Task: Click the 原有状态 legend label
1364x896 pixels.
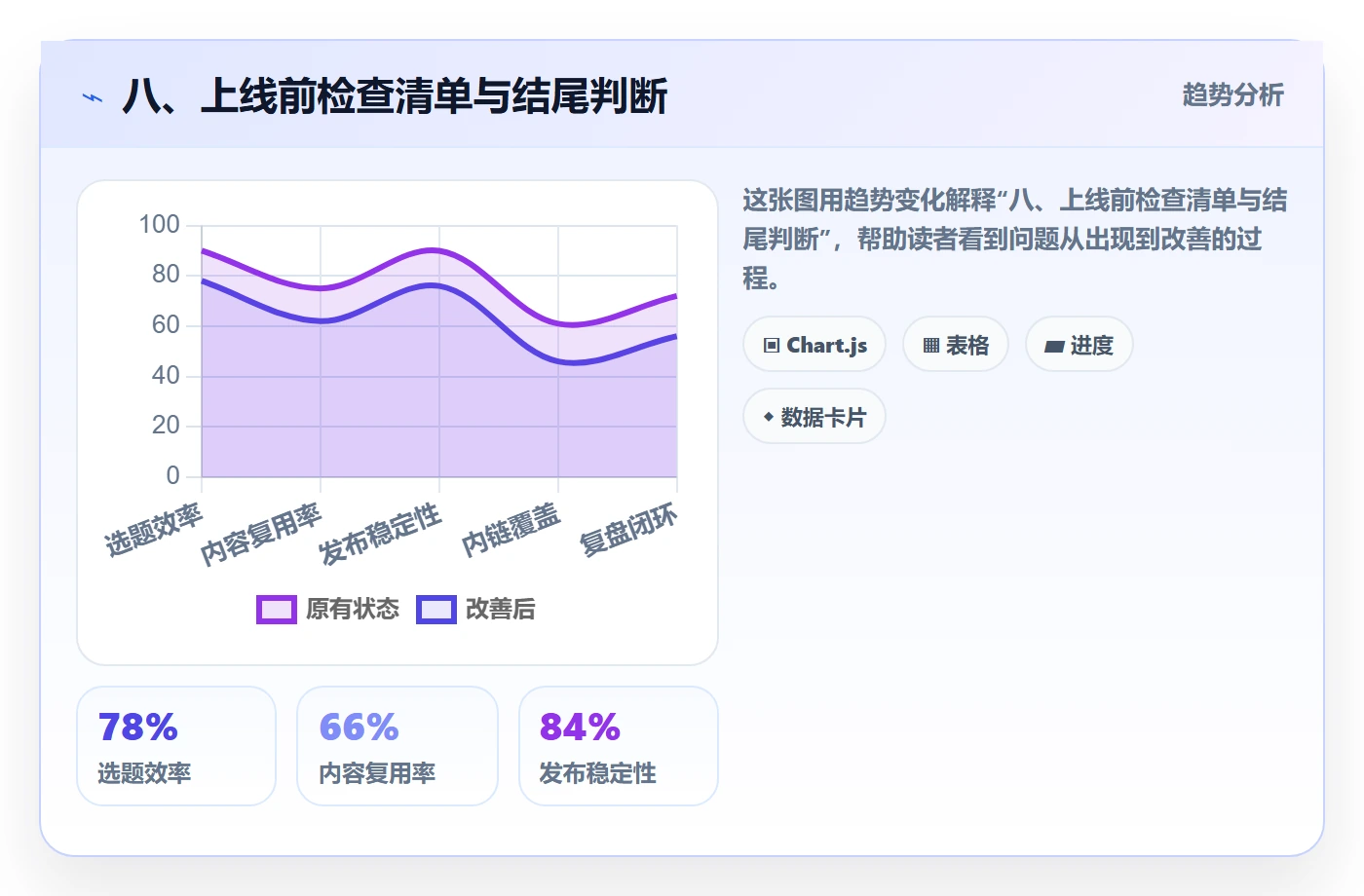Action: [x=353, y=610]
